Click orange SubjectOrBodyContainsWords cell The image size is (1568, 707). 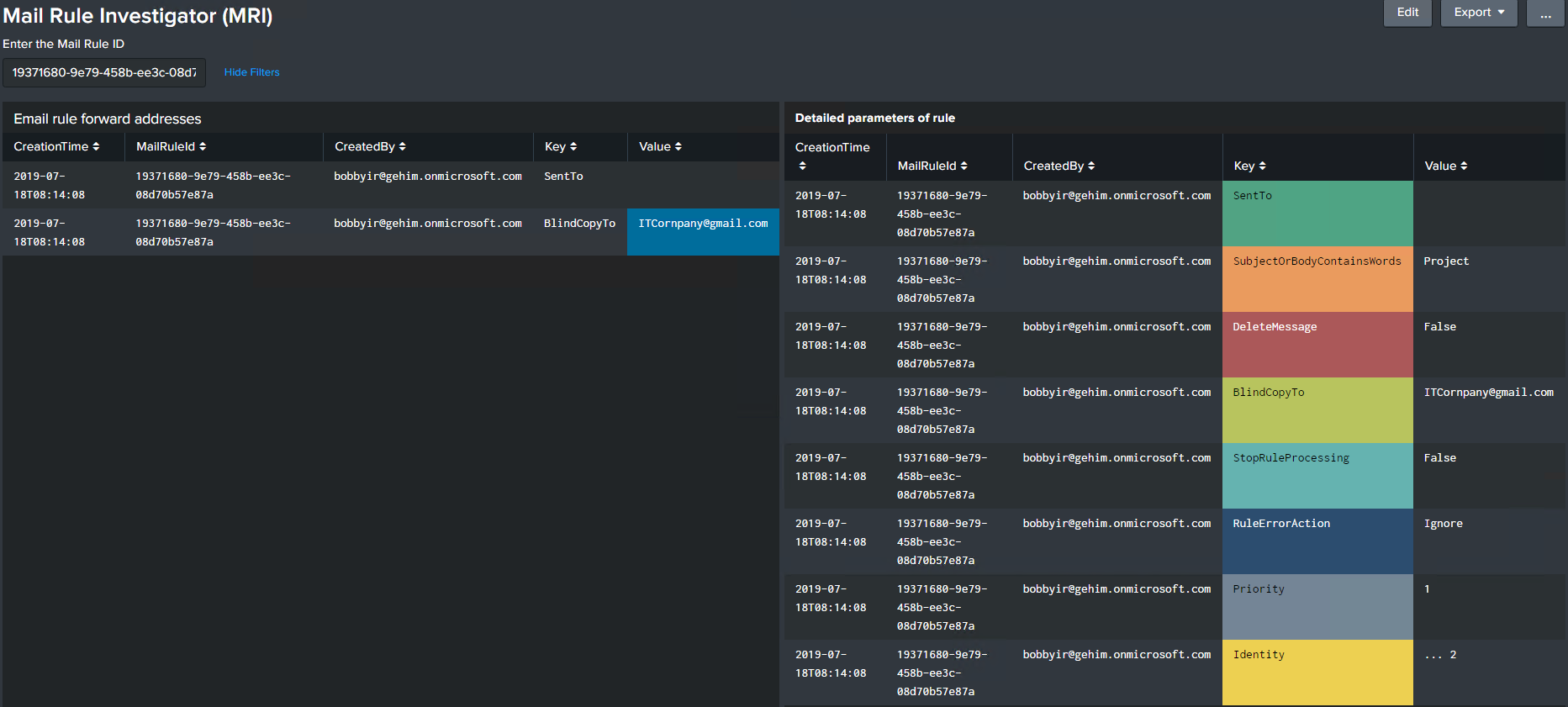[x=1317, y=279]
